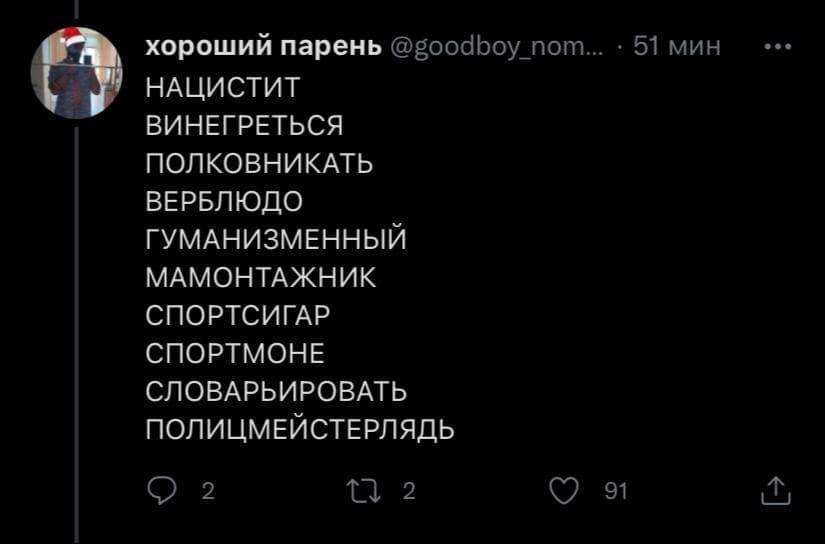Viewport: 825px width, 544px height.
Task: Click the reply speech bubble icon
Action: 159,489
